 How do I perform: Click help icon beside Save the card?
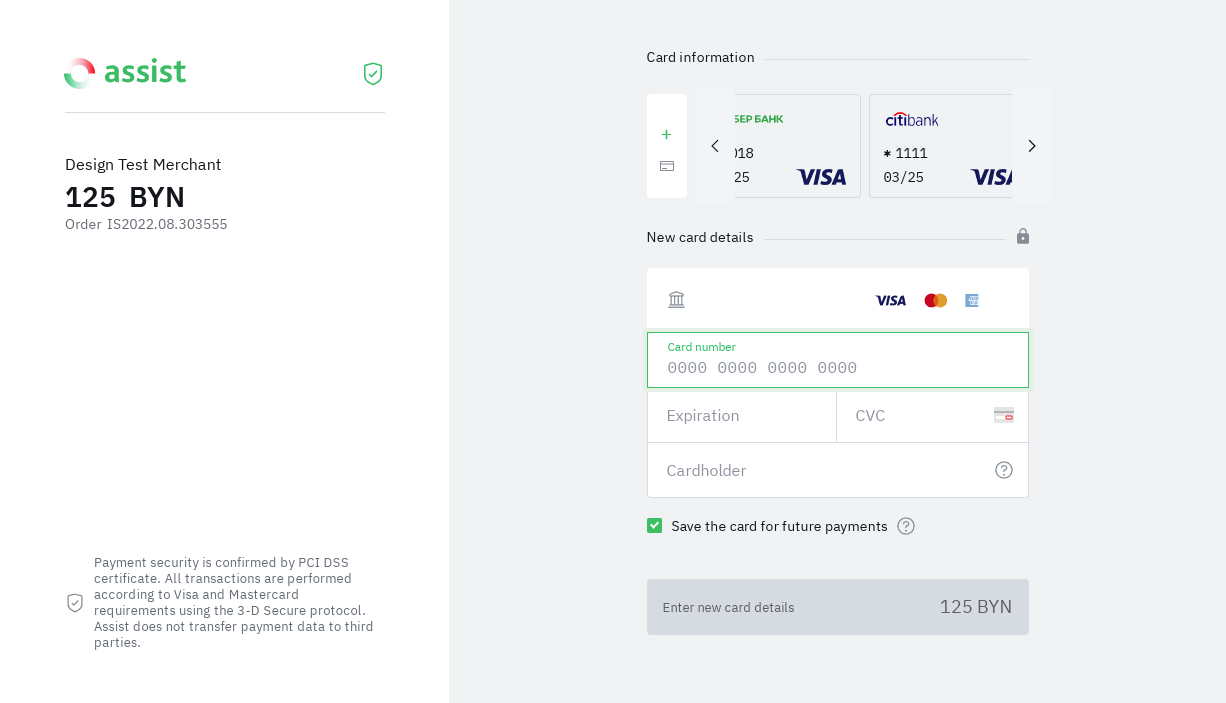(906, 526)
